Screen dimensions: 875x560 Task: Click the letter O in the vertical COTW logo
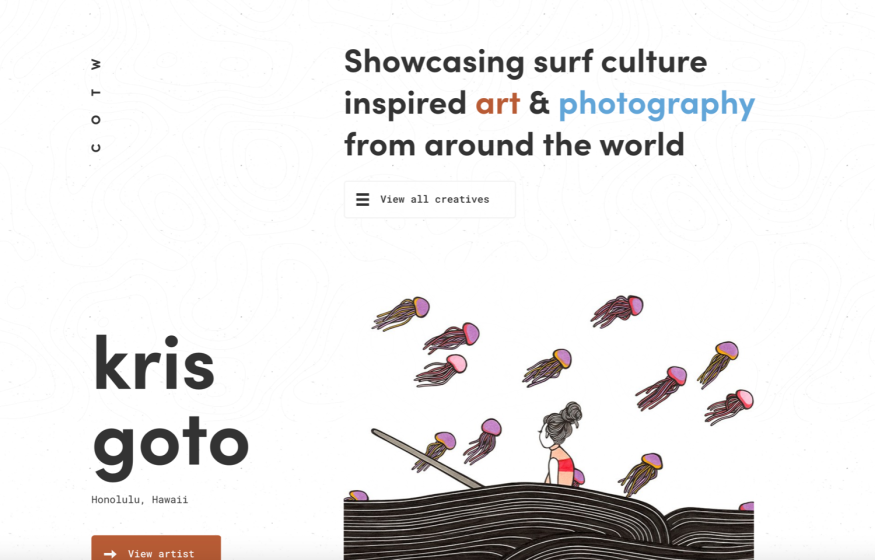tap(96, 119)
